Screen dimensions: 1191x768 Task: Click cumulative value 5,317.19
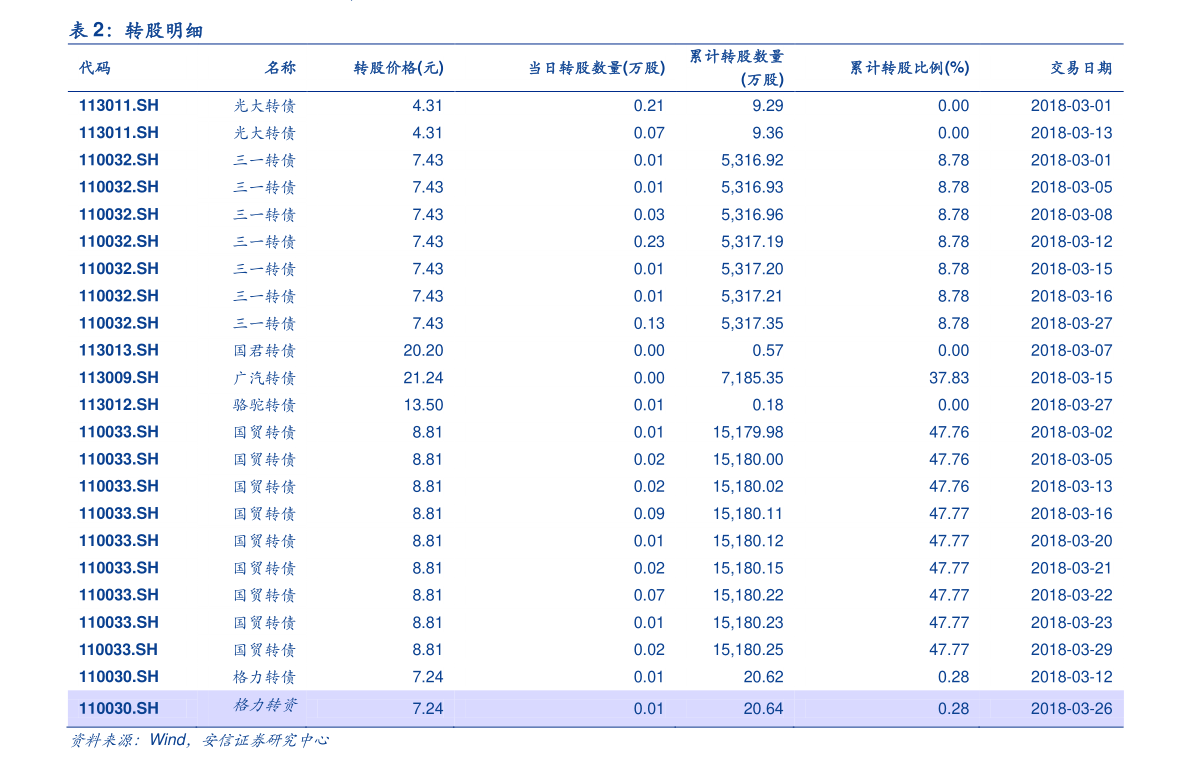(x=752, y=242)
